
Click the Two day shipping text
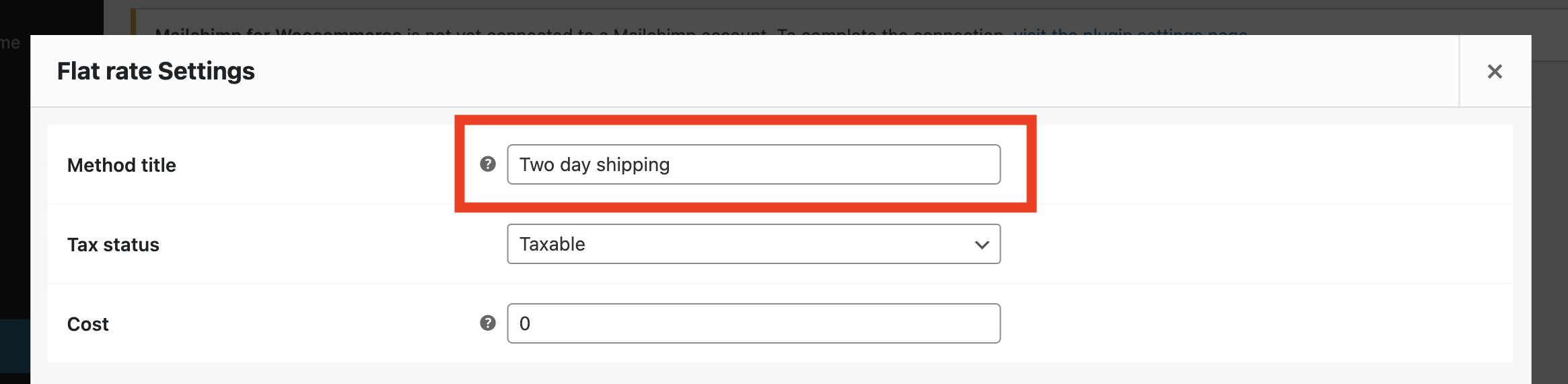pyautogui.click(x=595, y=165)
